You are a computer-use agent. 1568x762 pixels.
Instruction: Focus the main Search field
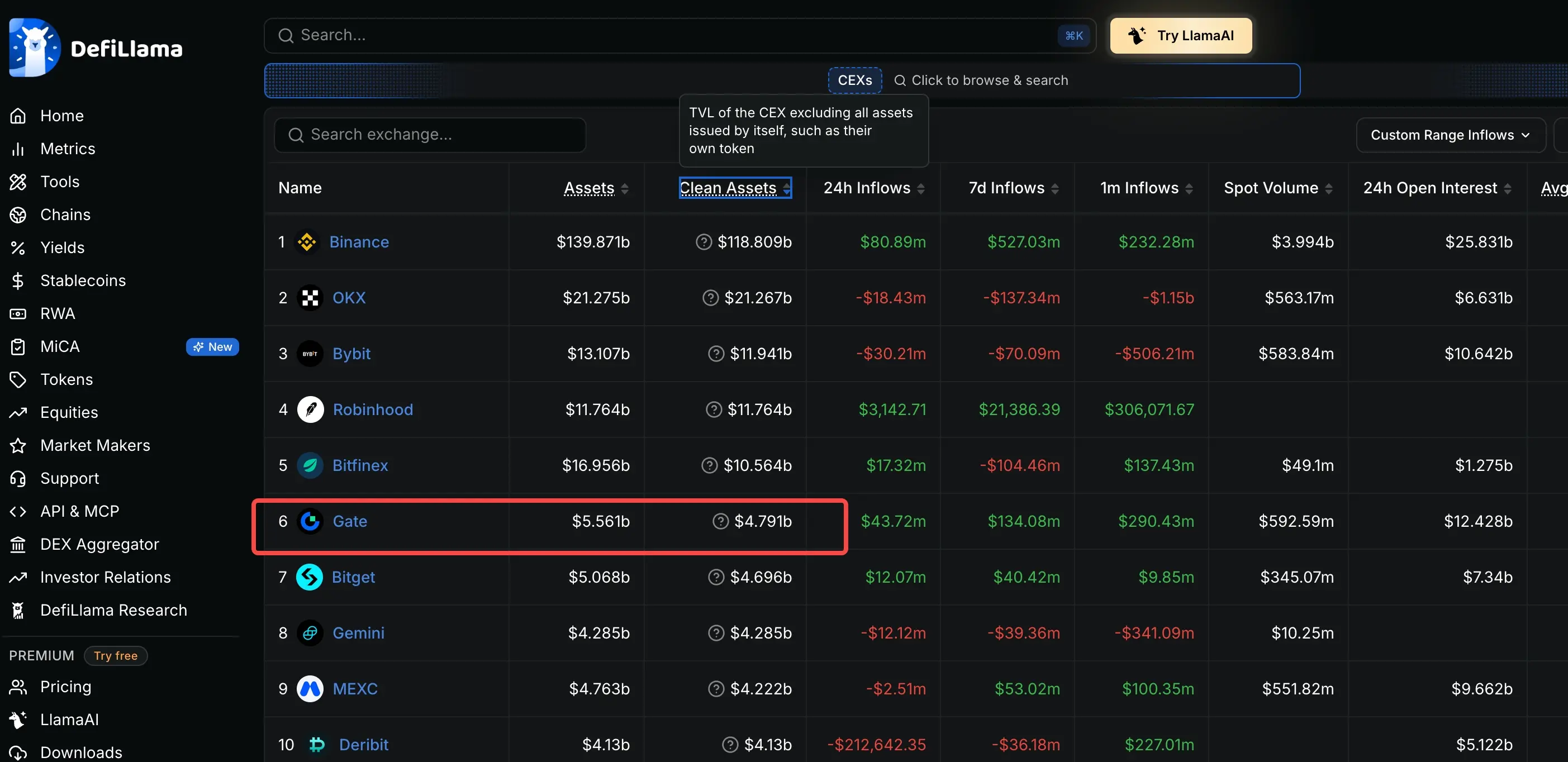coord(680,36)
